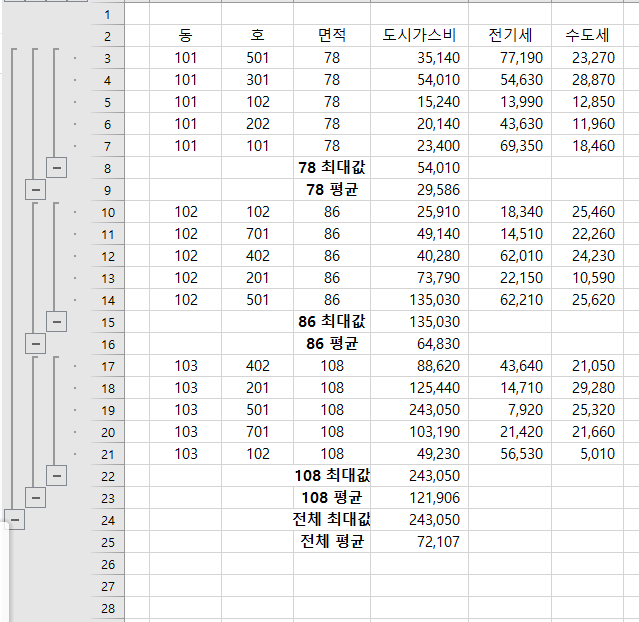This screenshot has height=622, width=639.
Task: Collapse the 78 평균 outline group
Action: coord(35,190)
